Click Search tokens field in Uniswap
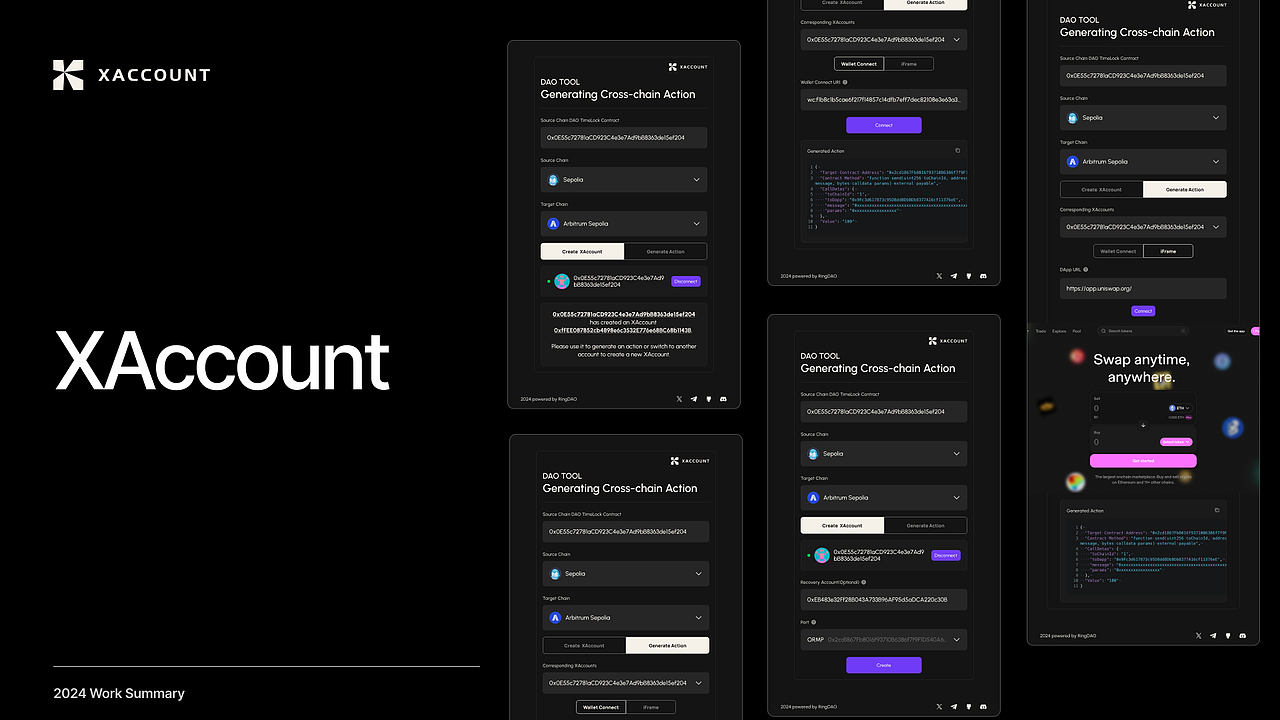The image size is (1280, 720). pyautogui.click(x=1143, y=331)
